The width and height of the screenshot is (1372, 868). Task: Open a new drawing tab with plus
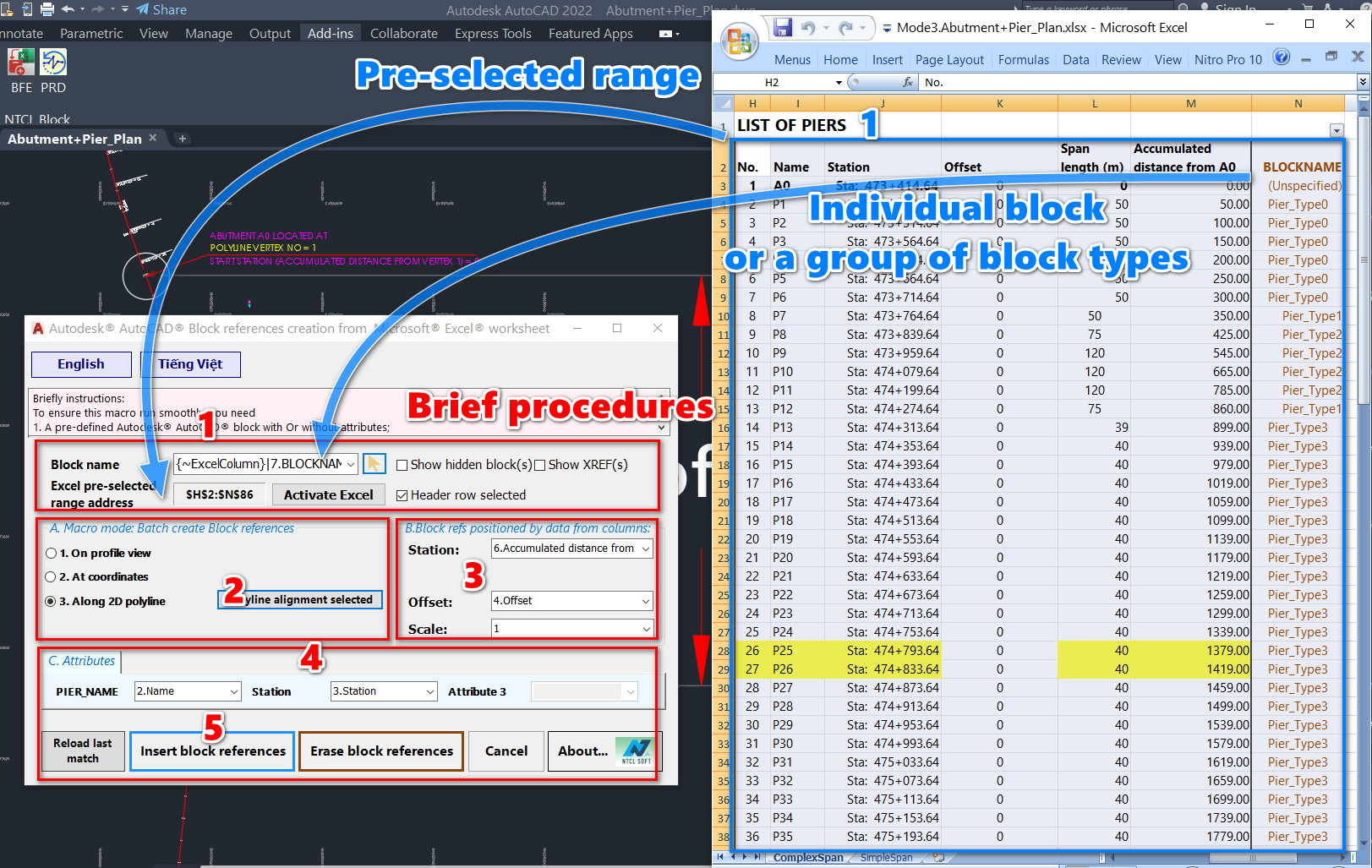tap(182, 139)
